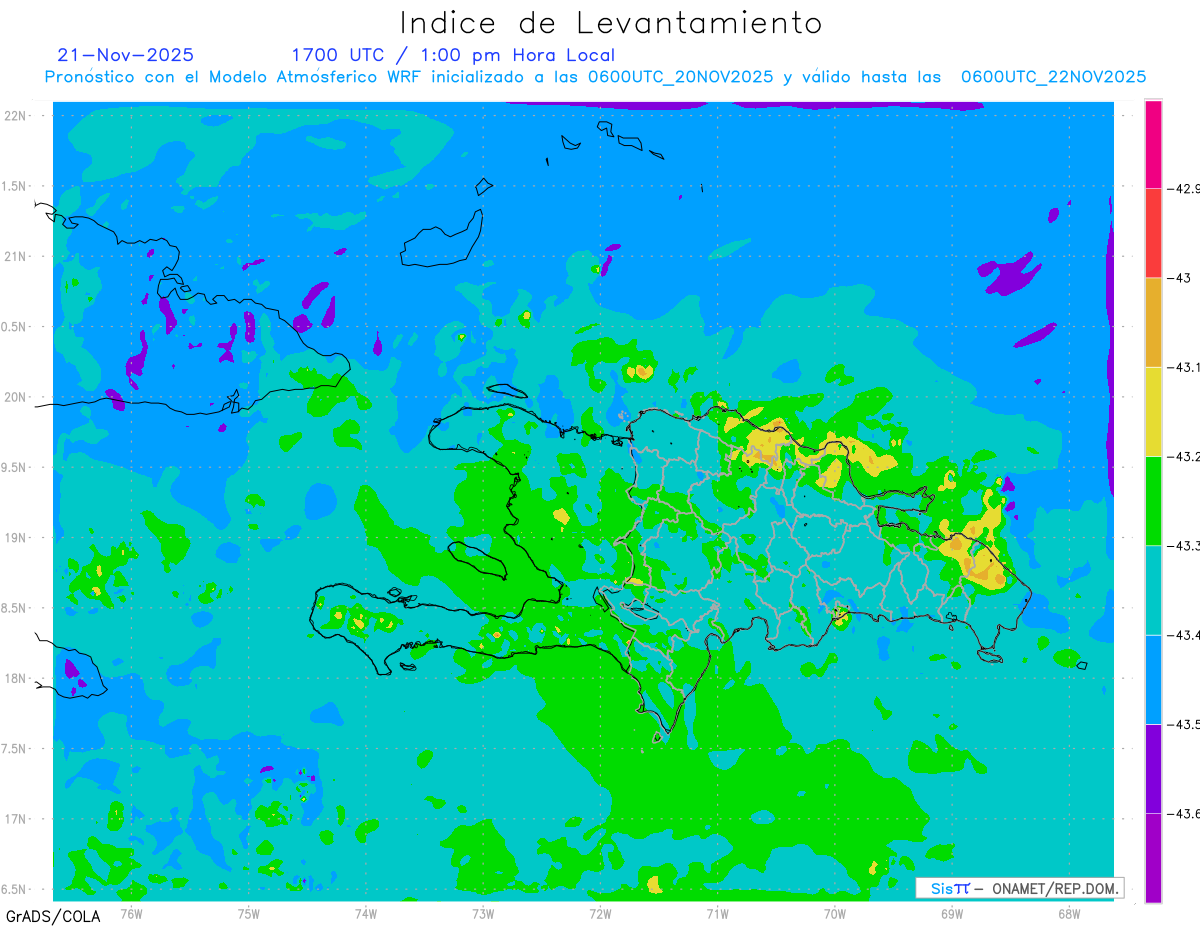Click the 'SisTT - ONAMET/REP.DOM.' label box

point(1019,888)
